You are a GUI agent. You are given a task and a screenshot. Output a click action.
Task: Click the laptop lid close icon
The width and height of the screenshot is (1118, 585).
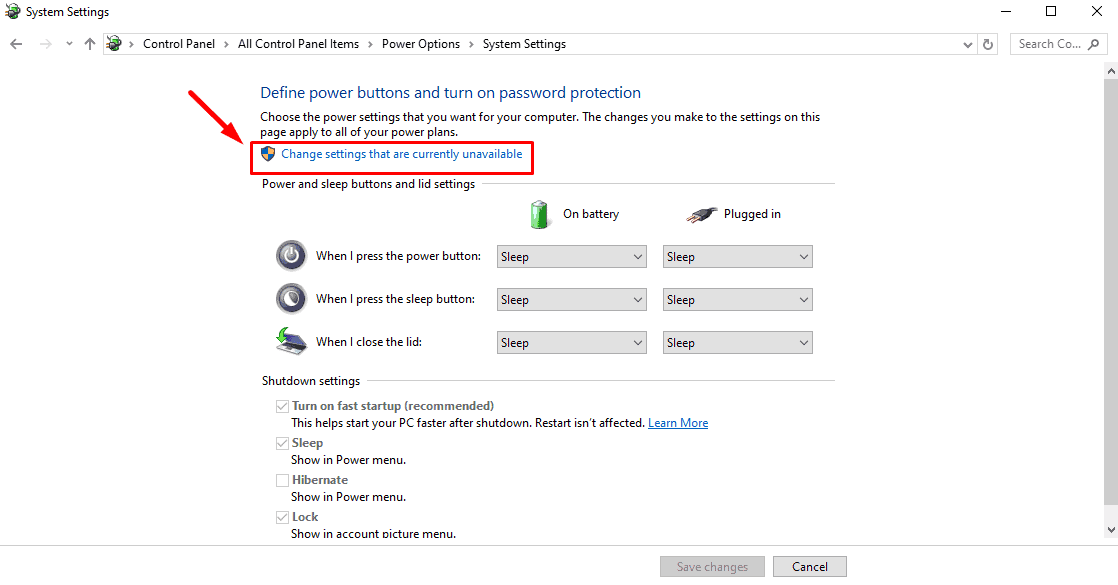291,342
